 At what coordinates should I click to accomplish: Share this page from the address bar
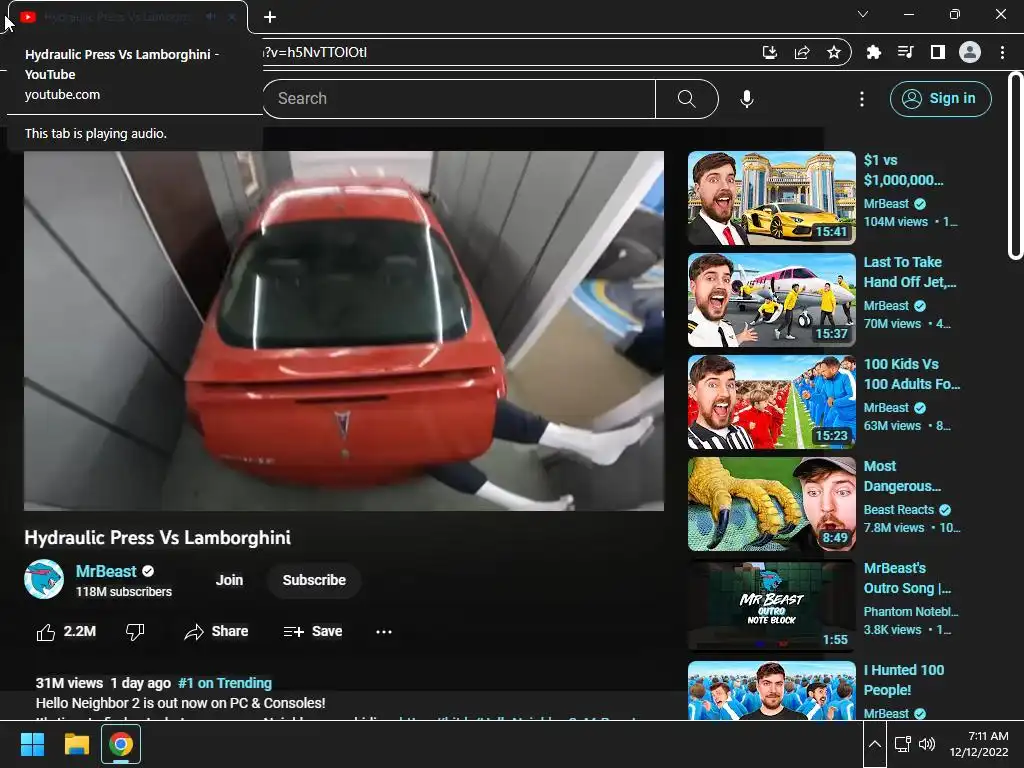(802, 52)
